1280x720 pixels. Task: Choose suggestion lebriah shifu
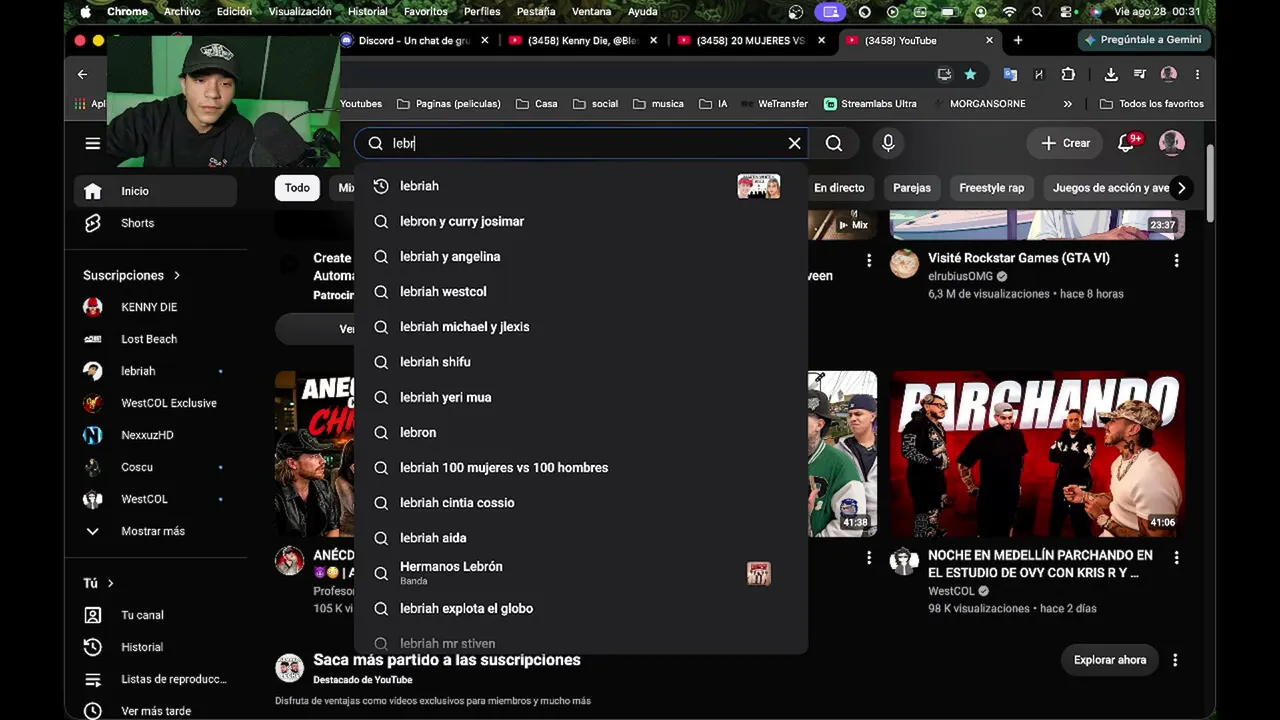(x=580, y=362)
